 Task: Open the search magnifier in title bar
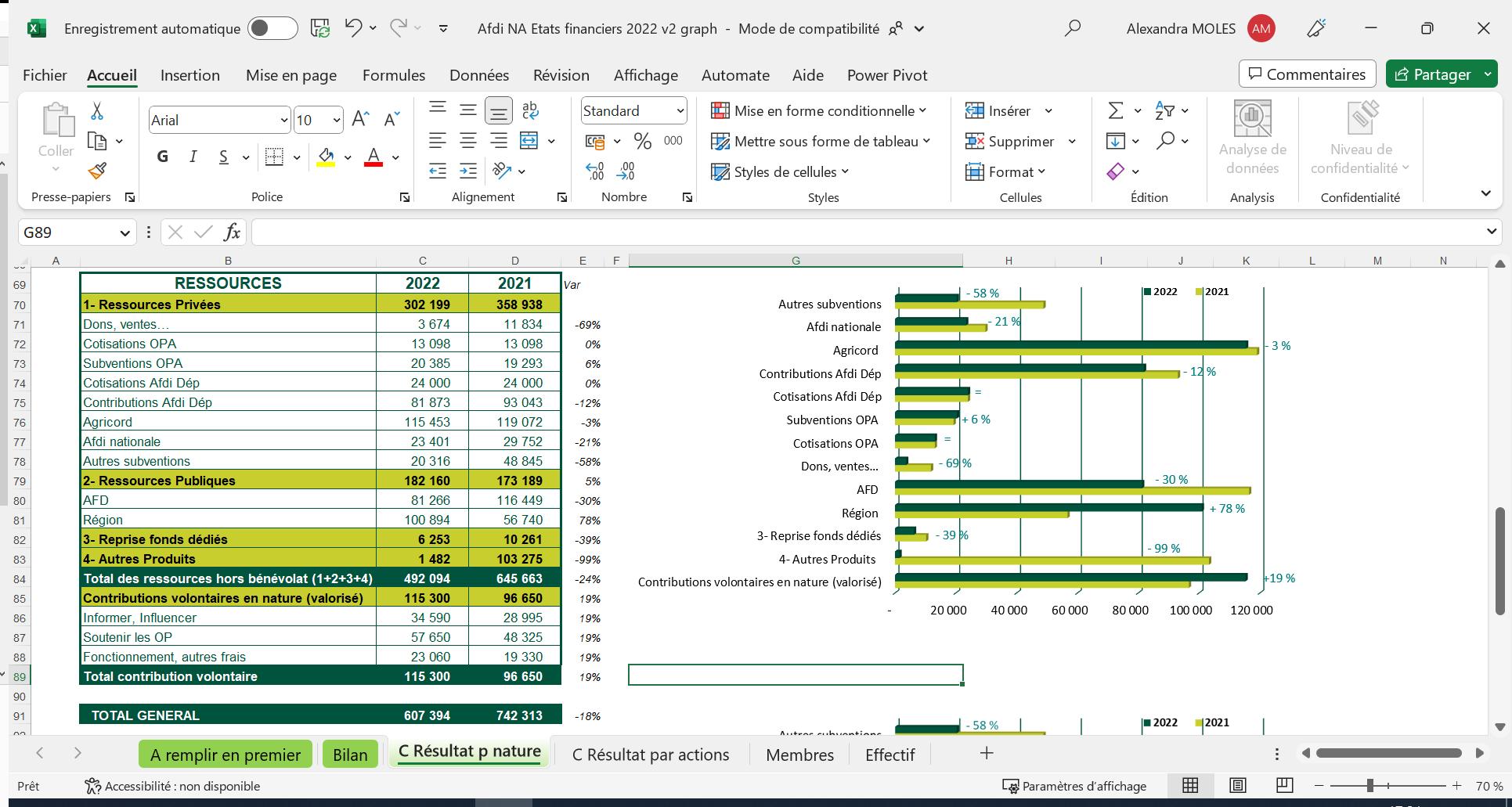1073,28
